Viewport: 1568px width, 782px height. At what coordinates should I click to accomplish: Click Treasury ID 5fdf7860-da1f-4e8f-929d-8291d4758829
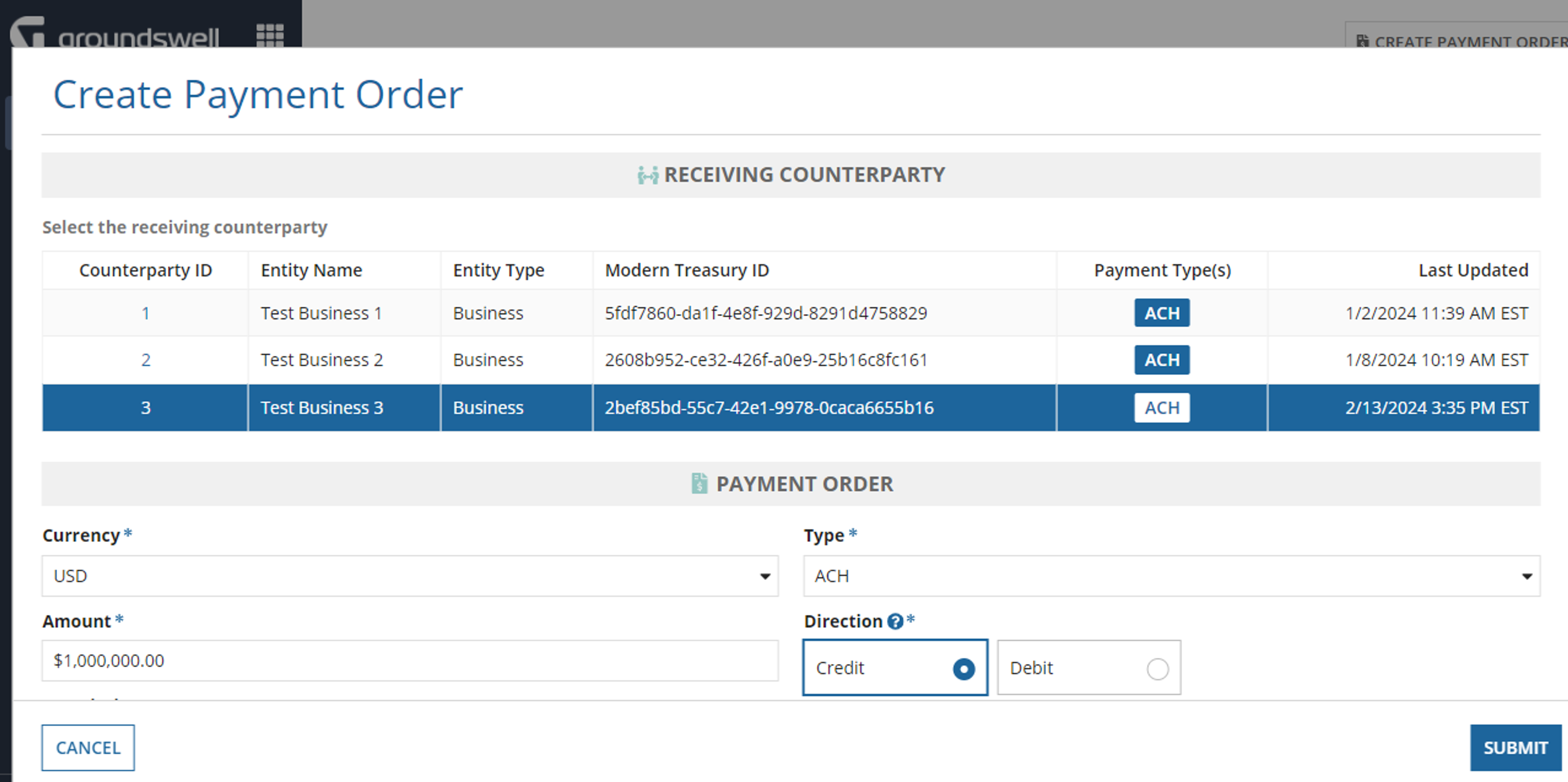766,313
